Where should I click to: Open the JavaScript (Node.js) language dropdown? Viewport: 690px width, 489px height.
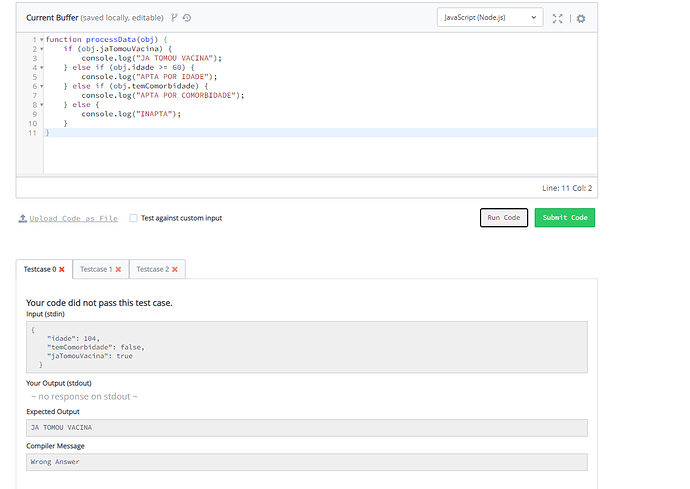[x=490, y=18]
